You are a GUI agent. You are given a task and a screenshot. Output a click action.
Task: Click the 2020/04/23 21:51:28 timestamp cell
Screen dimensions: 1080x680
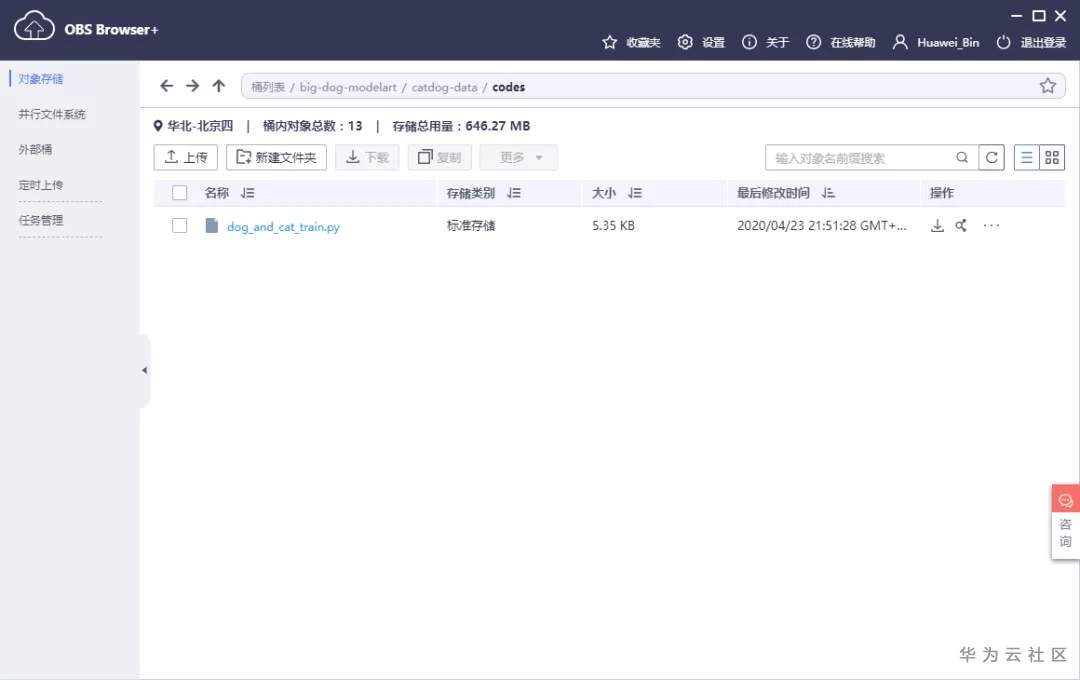click(x=822, y=225)
